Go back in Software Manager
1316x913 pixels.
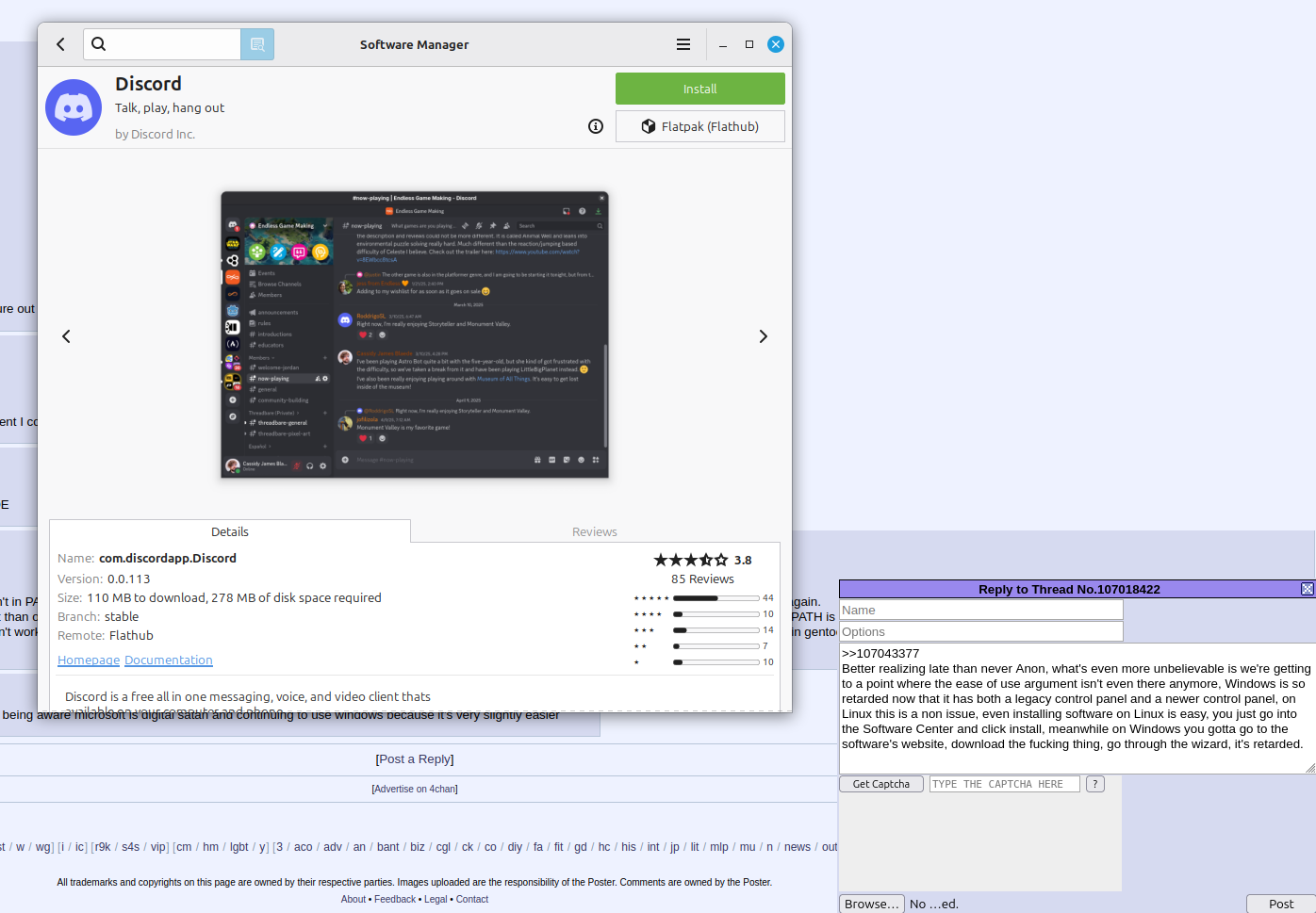61,44
